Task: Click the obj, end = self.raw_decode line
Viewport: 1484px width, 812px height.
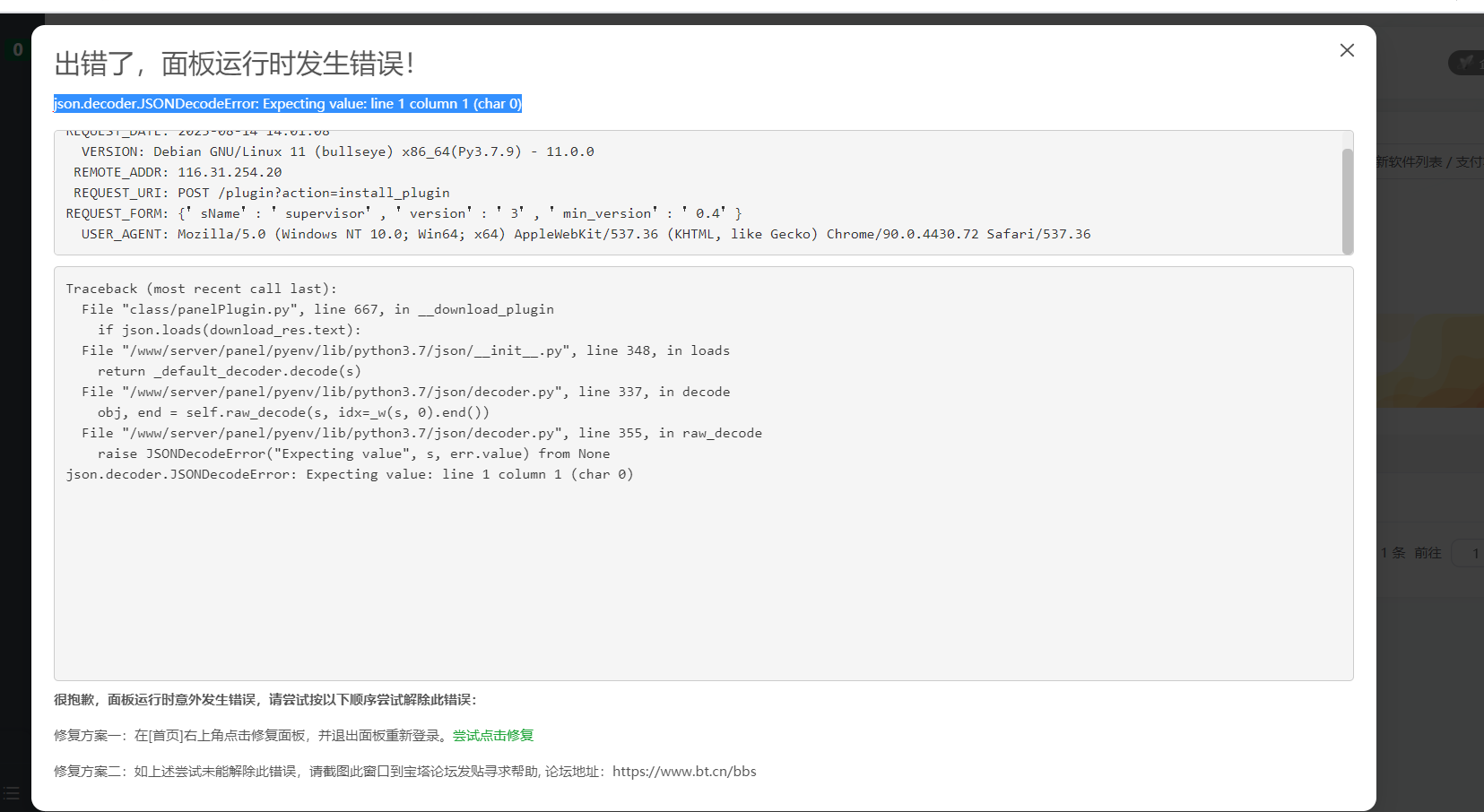Action: click(294, 412)
